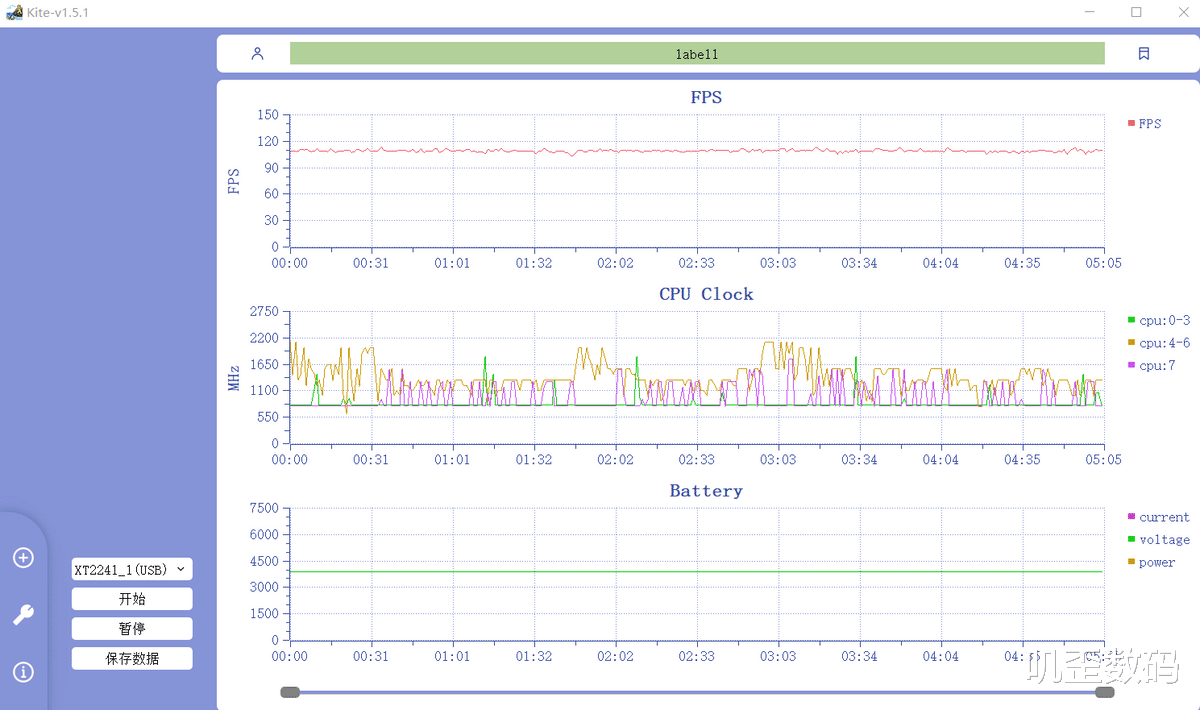Open the wrench settings icon
1200x710 pixels.
point(23,615)
